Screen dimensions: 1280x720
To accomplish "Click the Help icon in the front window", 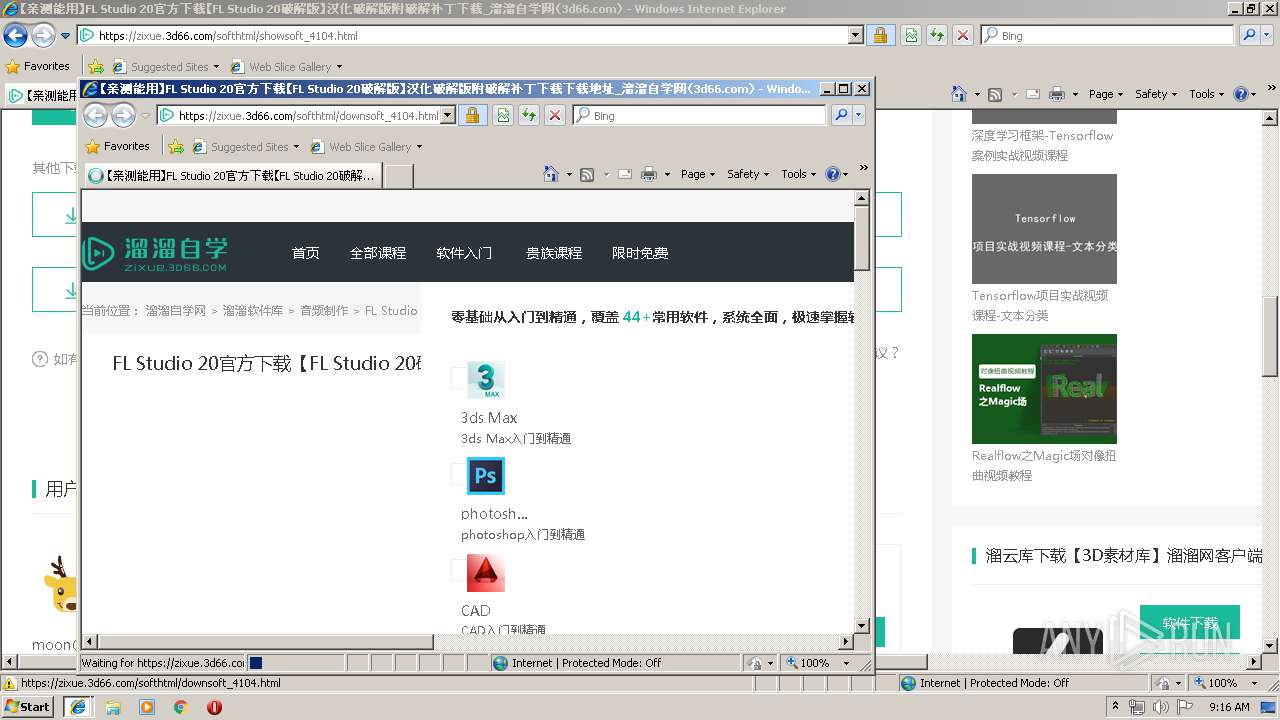I will click(832, 174).
